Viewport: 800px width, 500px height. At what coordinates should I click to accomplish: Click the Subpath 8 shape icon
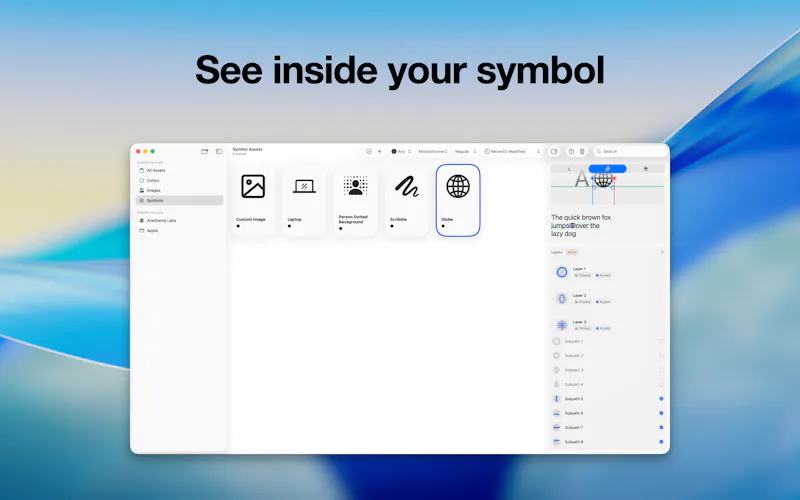[x=557, y=442]
